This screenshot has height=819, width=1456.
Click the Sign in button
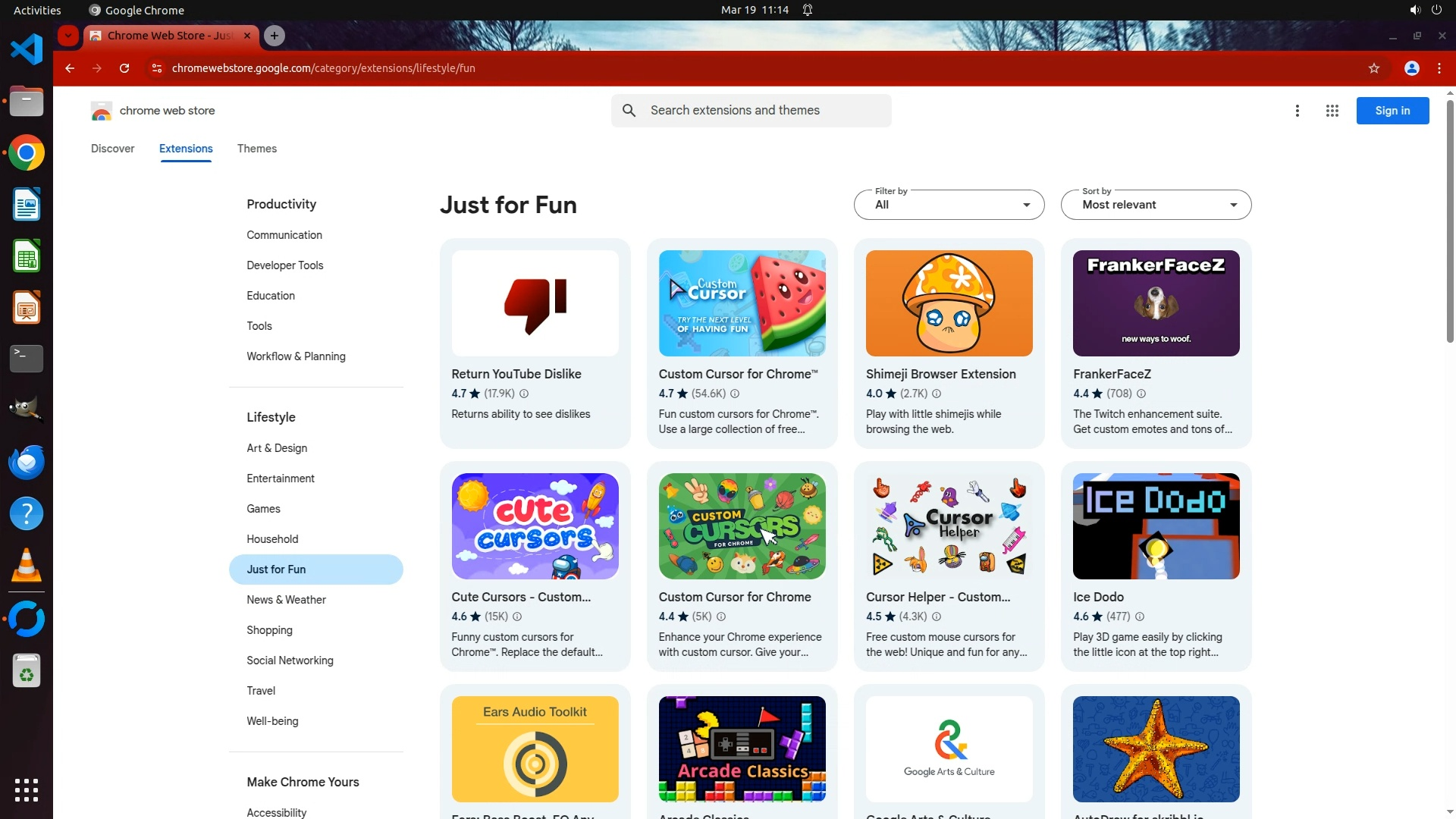[x=1392, y=111]
